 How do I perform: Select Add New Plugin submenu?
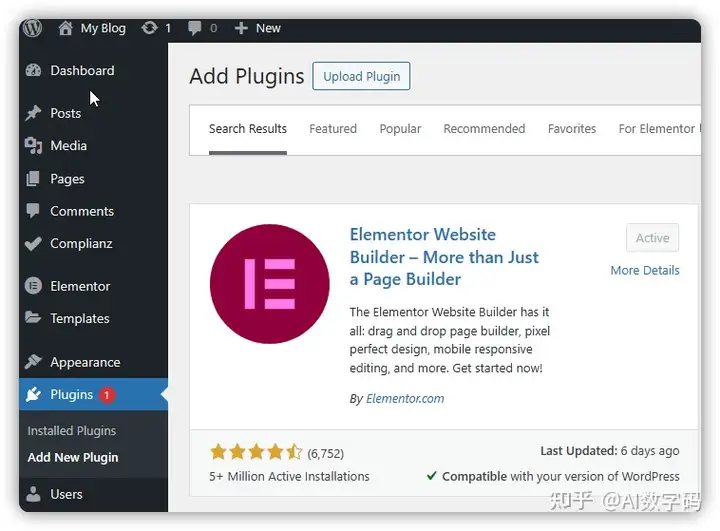tap(73, 458)
